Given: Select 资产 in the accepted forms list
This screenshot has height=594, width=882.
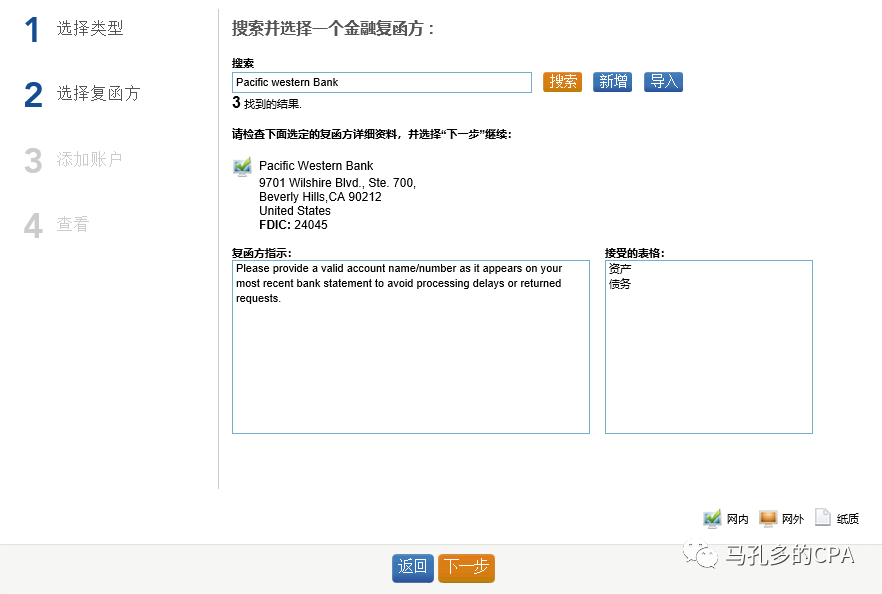Looking at the screenshot, I should [x=620, y=269].
